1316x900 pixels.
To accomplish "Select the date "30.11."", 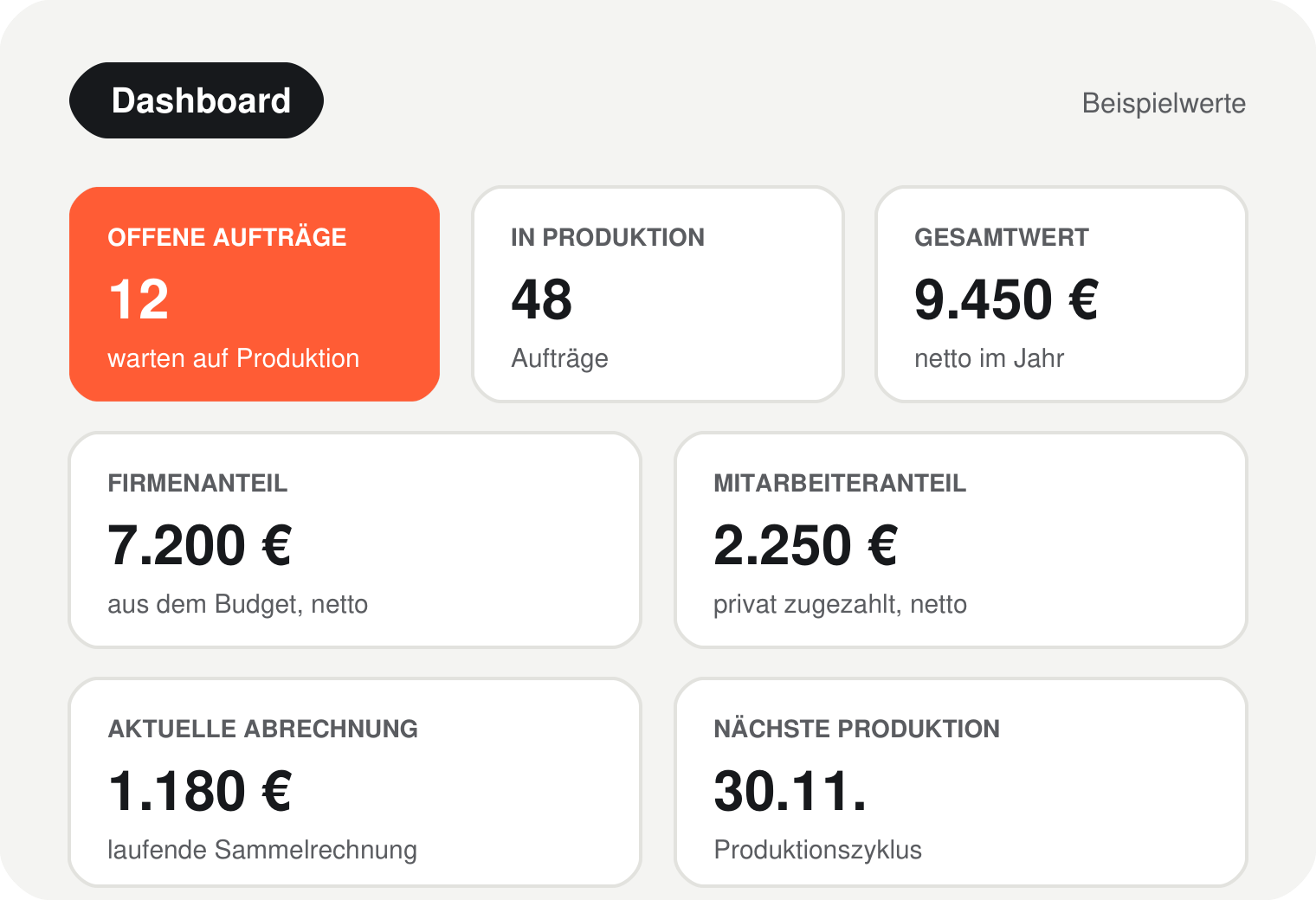I will tap(790, 791).
